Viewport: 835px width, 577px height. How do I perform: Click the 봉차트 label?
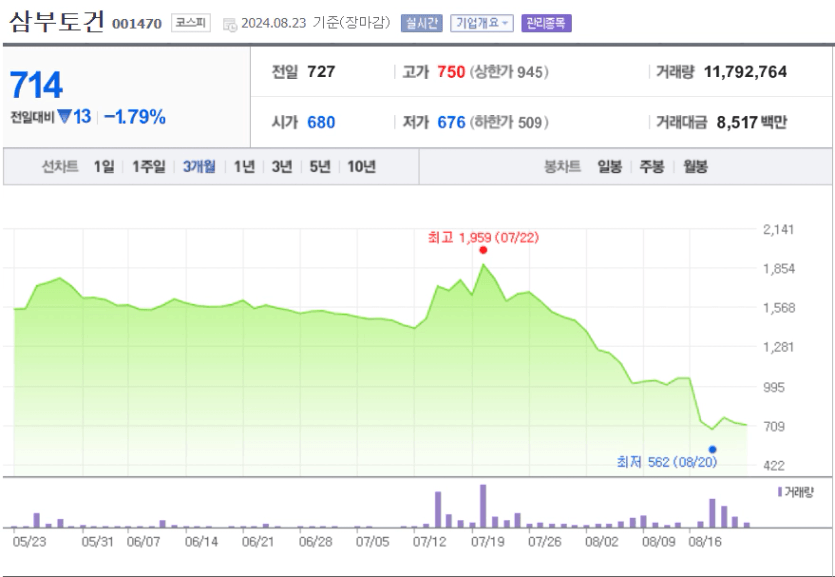point(562,167)
